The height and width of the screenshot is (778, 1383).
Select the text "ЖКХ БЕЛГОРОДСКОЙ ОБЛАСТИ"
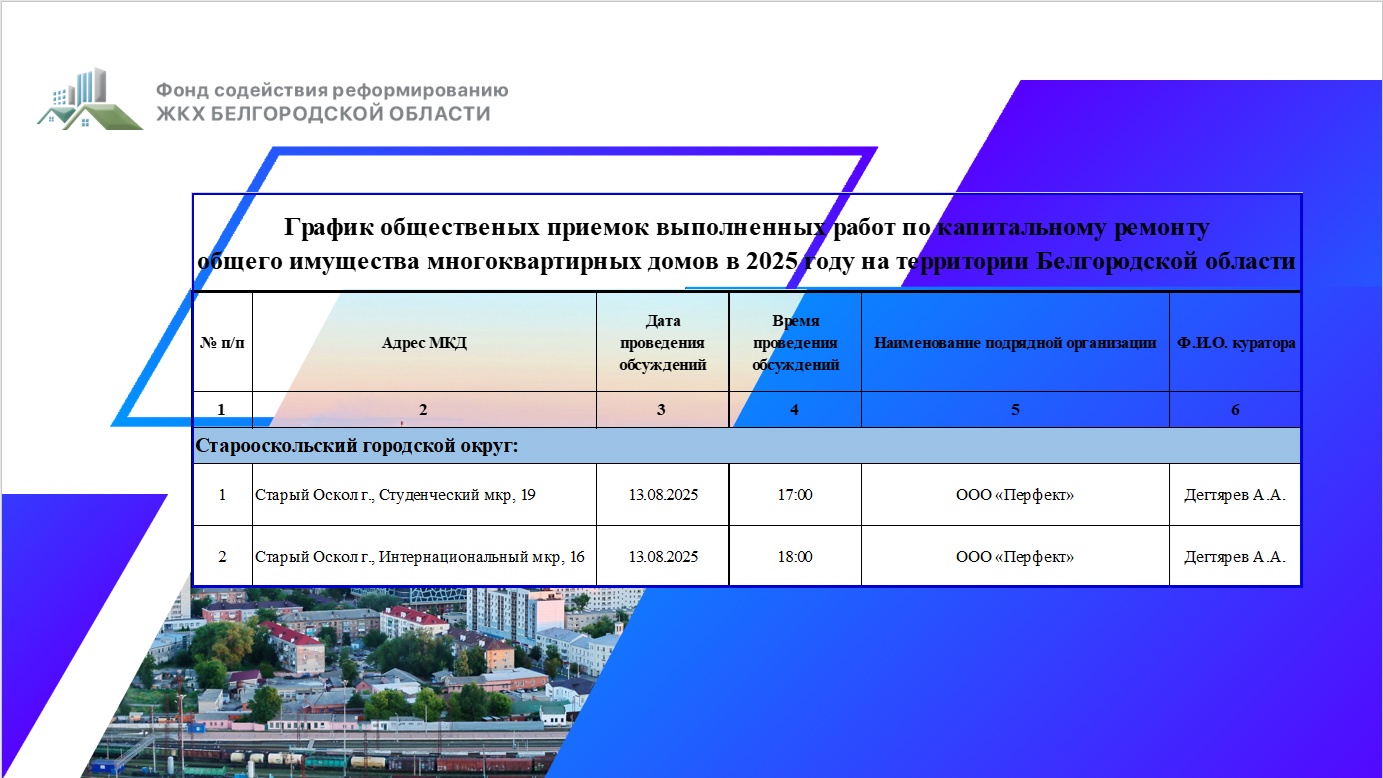click(323, 114)
